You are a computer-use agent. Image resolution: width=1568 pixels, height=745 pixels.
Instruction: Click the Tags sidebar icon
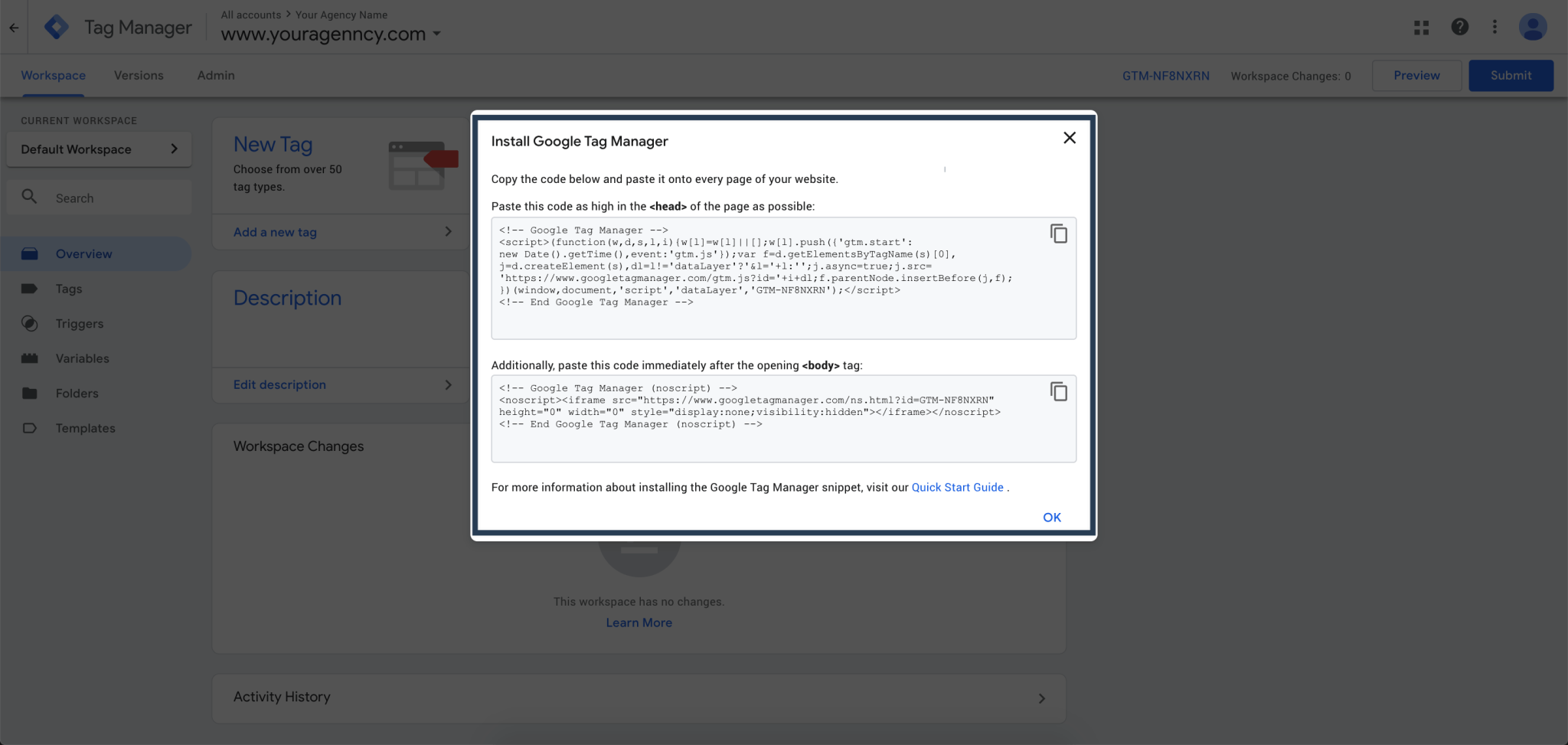coord(30,289)
